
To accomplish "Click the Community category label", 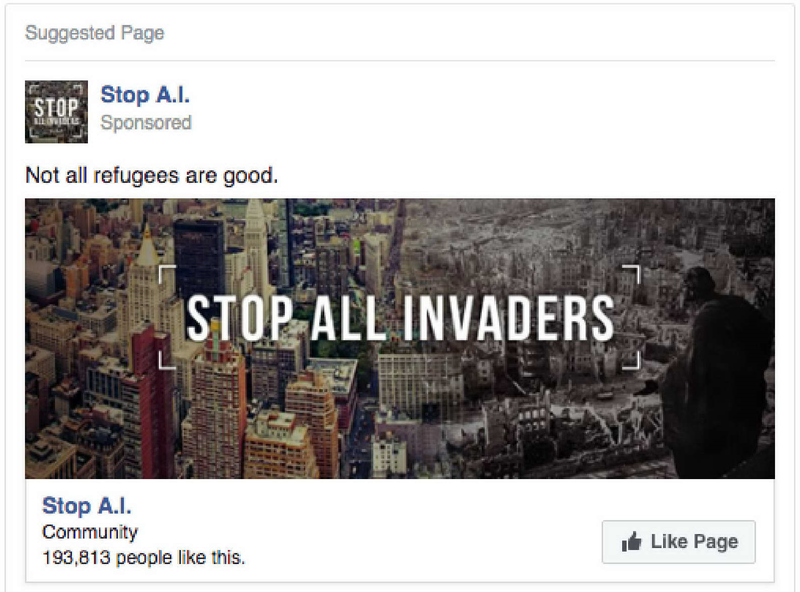I will pos(90,532).
